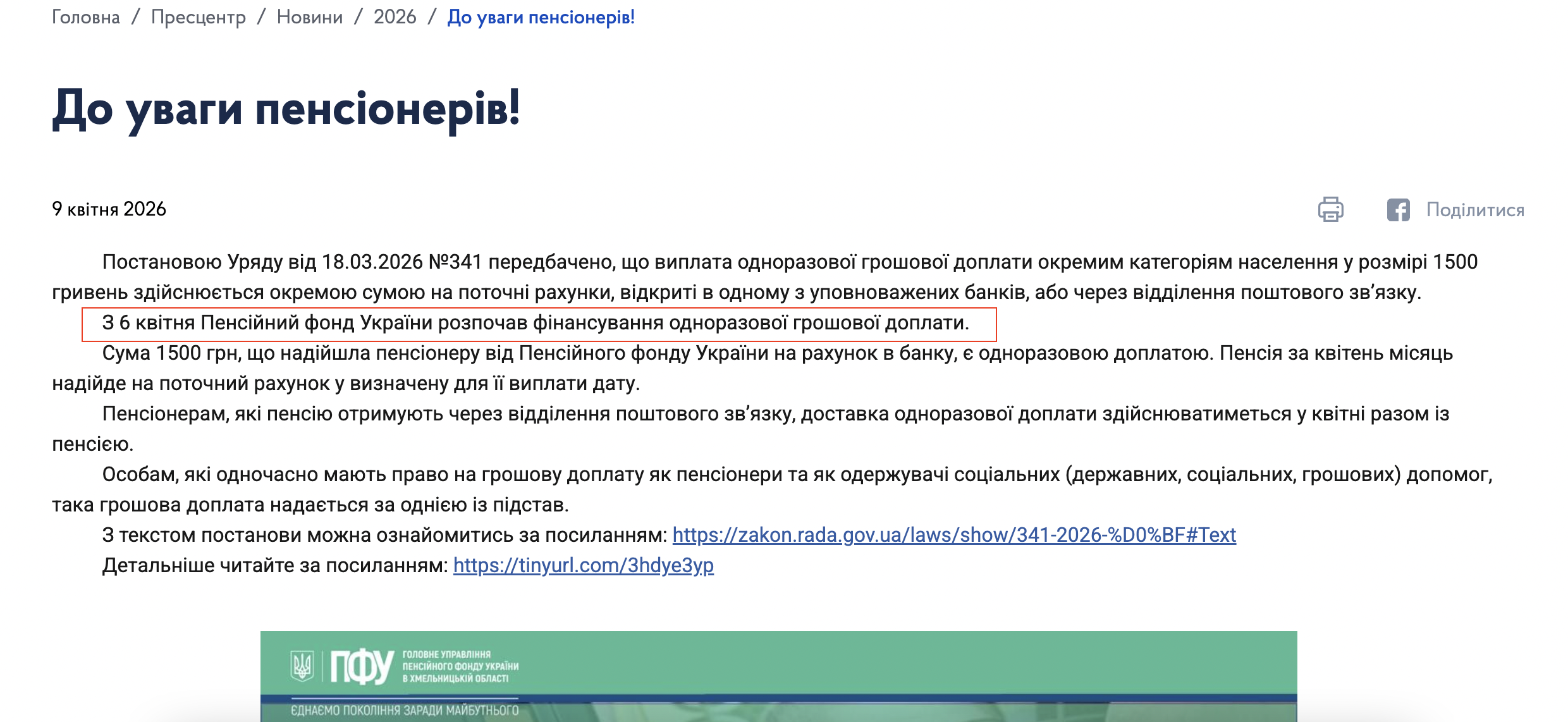
Task: Select the 2026 breadcrumb link
Action: click(x=395, y=17)
